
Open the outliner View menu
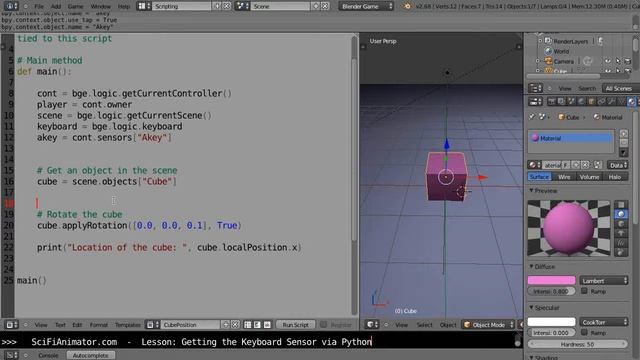565,89
